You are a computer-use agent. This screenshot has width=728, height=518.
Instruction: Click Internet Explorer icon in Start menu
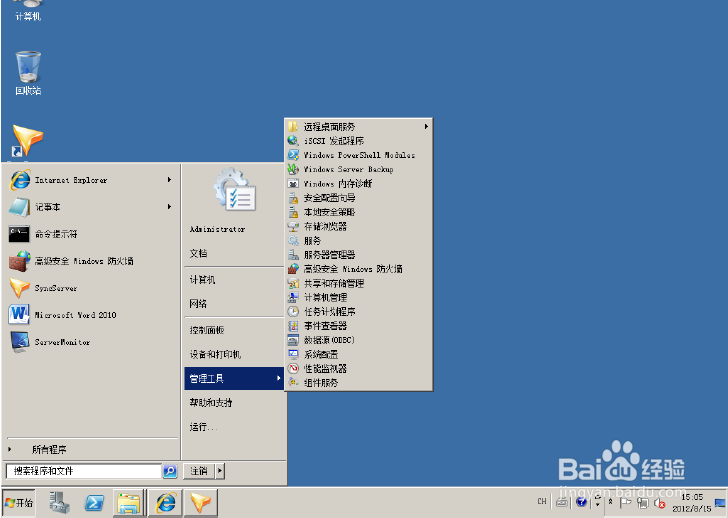coord(20,180)
